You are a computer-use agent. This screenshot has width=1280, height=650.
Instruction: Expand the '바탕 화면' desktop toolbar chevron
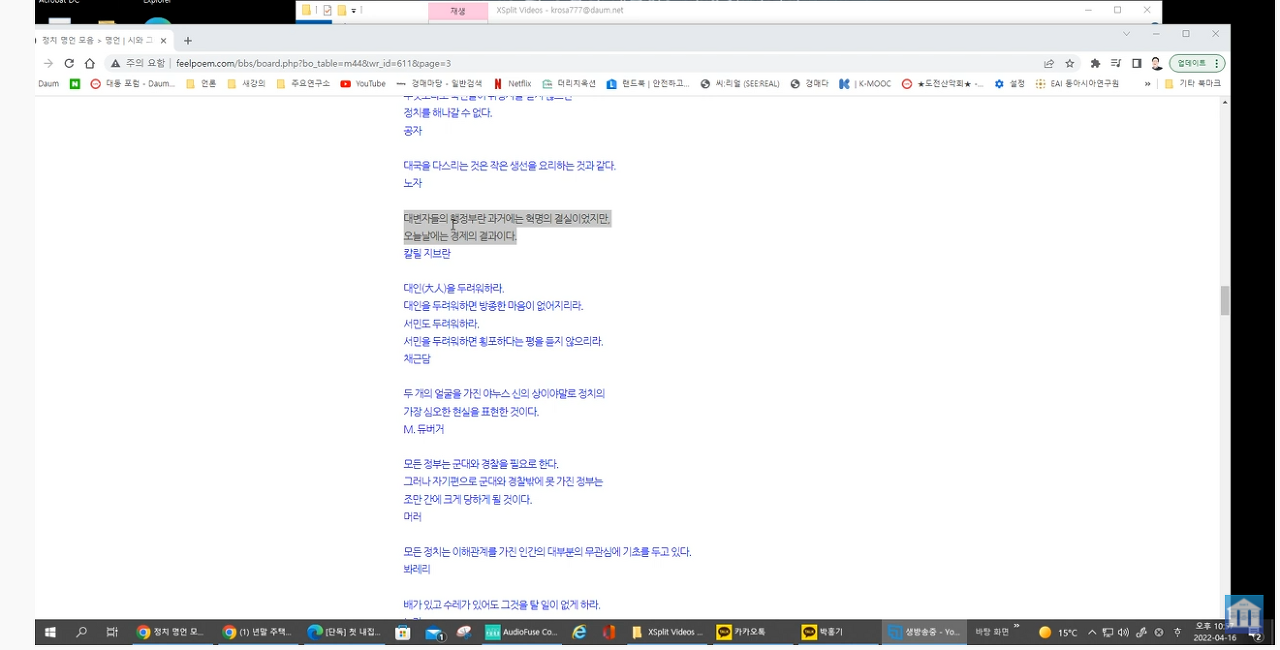tap(1016, 627)
